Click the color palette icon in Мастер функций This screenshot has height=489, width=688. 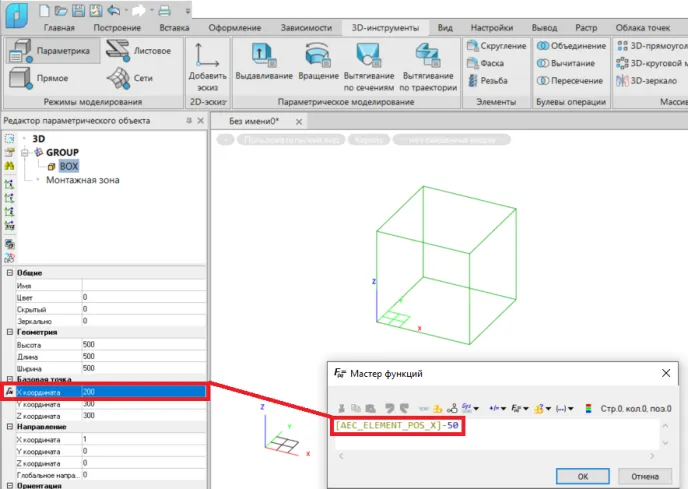click(x=587, y=408)
